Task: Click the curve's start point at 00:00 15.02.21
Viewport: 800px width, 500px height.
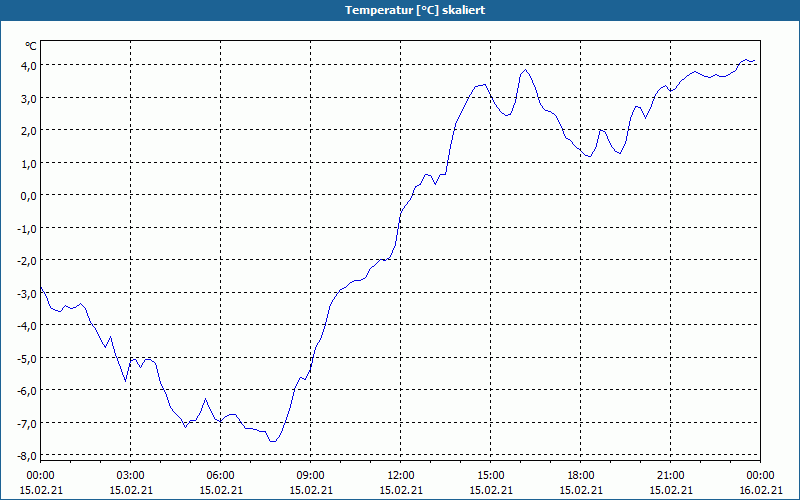Action: point(41,287)
